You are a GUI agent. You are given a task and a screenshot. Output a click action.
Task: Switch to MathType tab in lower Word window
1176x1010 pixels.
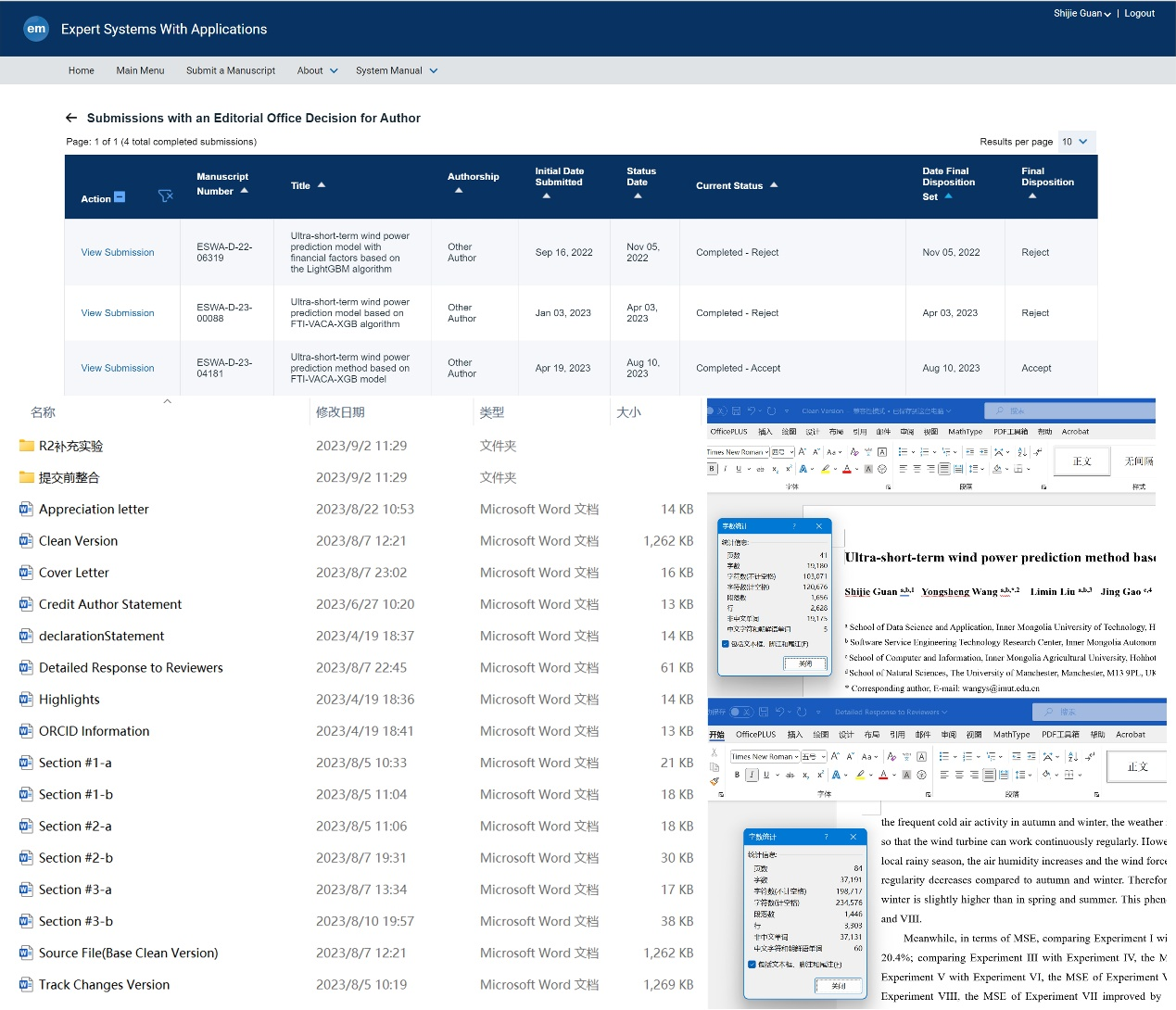(1011, 734)
